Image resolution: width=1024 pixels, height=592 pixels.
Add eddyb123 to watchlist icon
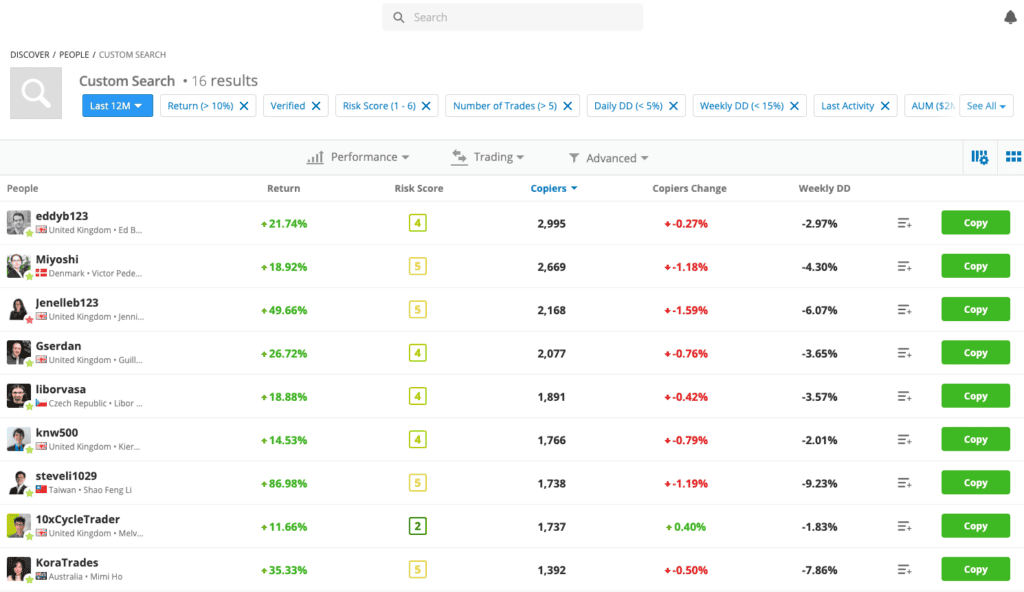tap(904, 223)
